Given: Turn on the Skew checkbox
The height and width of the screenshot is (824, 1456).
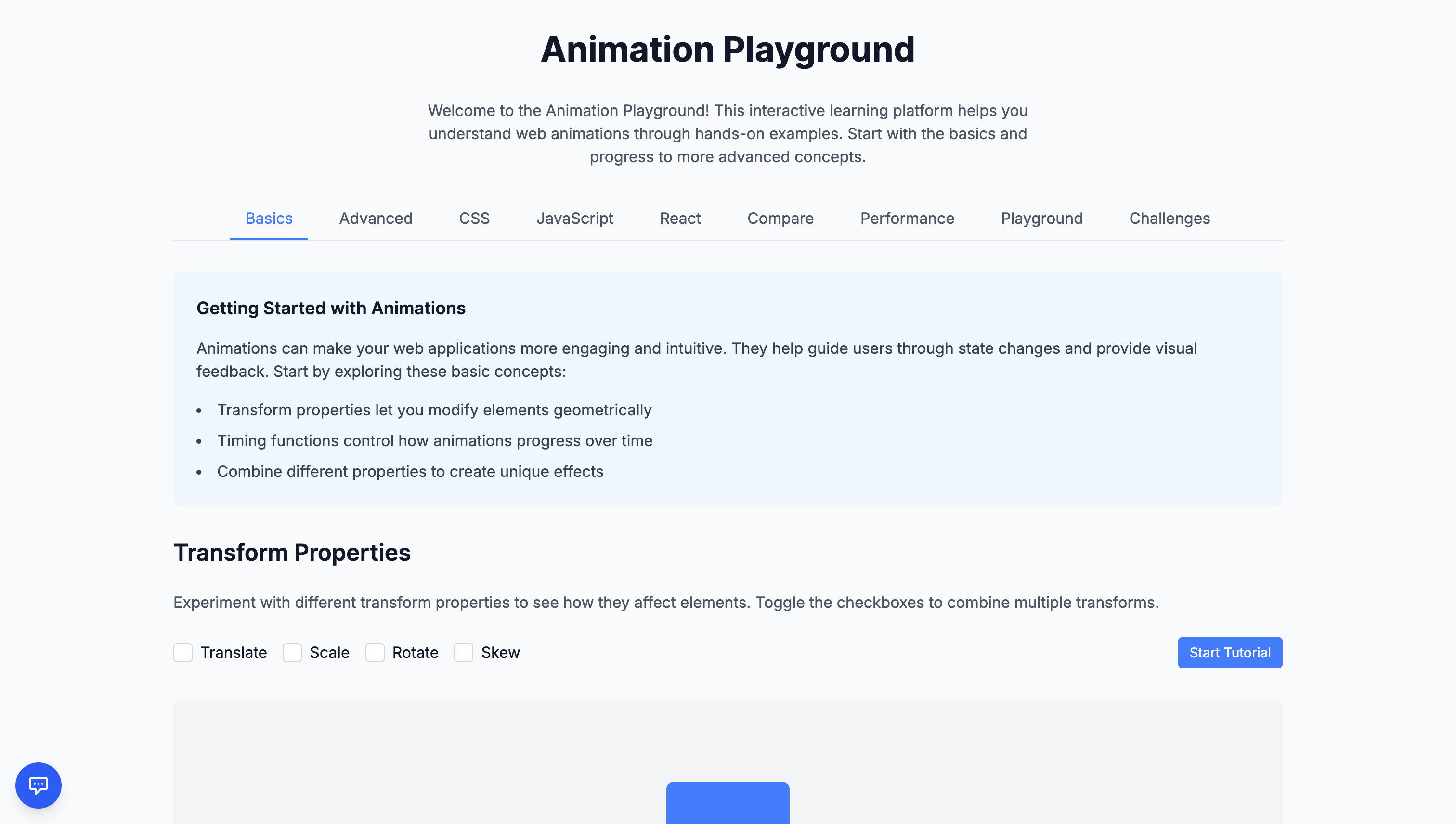Looking at the screenshot, I should 464,653.
